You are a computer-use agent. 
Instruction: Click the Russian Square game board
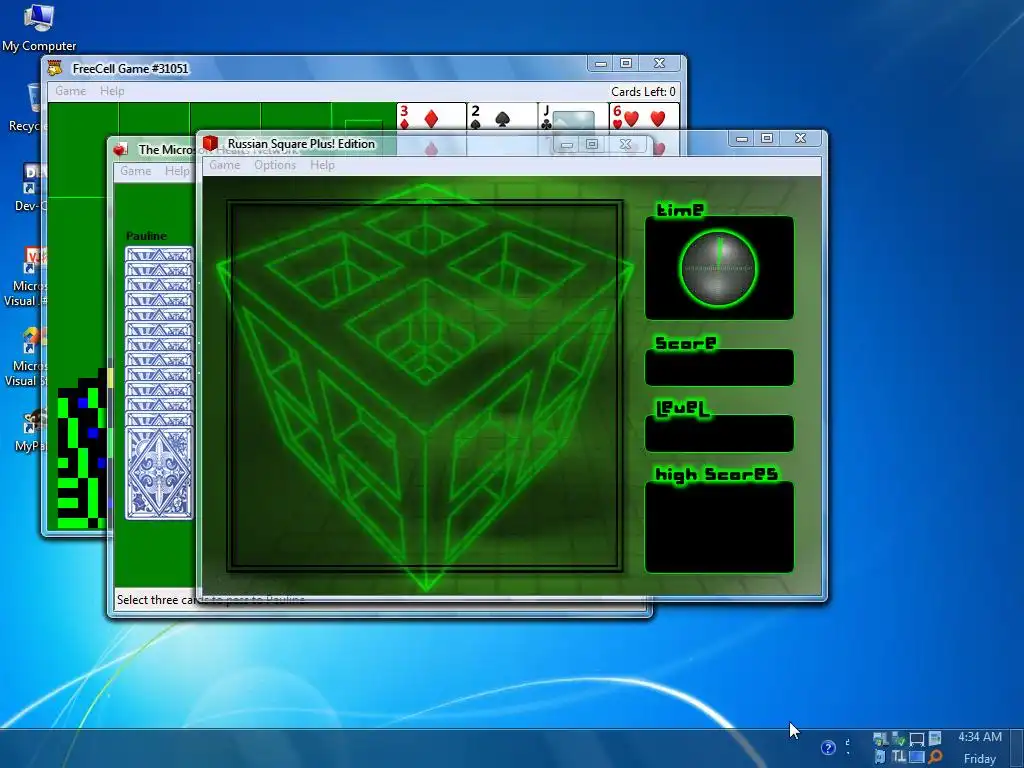point(425,385)
